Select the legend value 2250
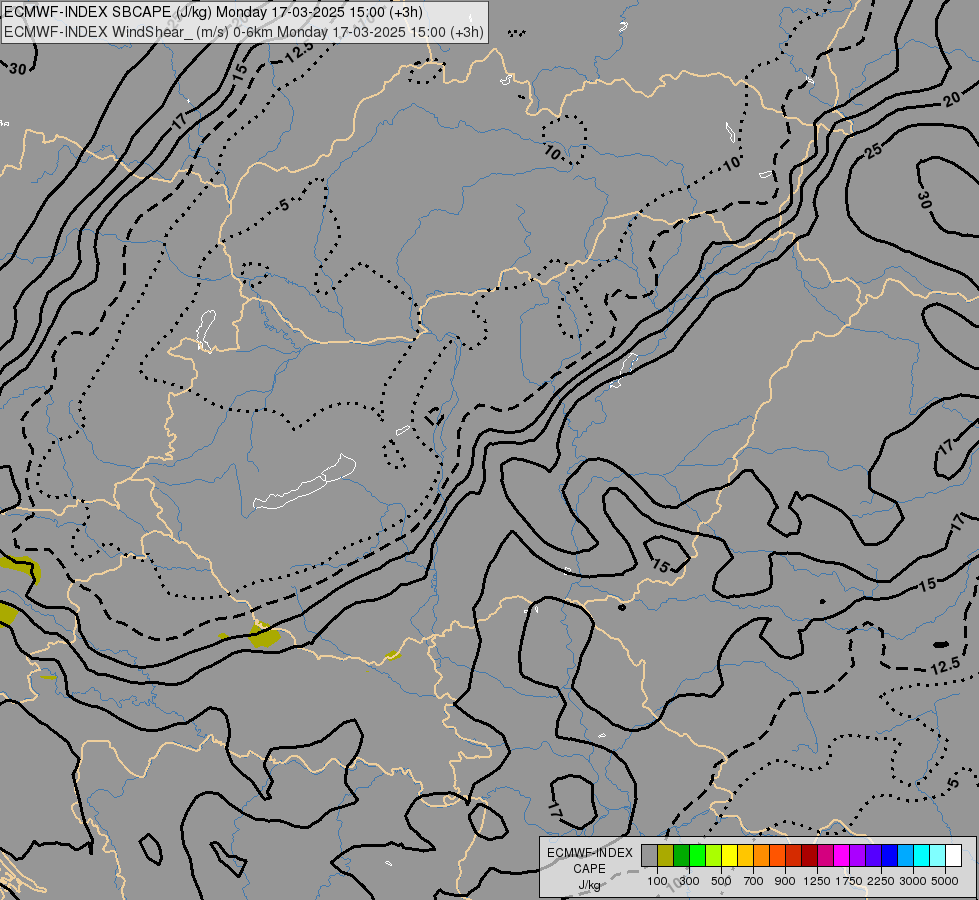This screenshot has width=979, height=900. pyautogui.click(x=881, y=881)
